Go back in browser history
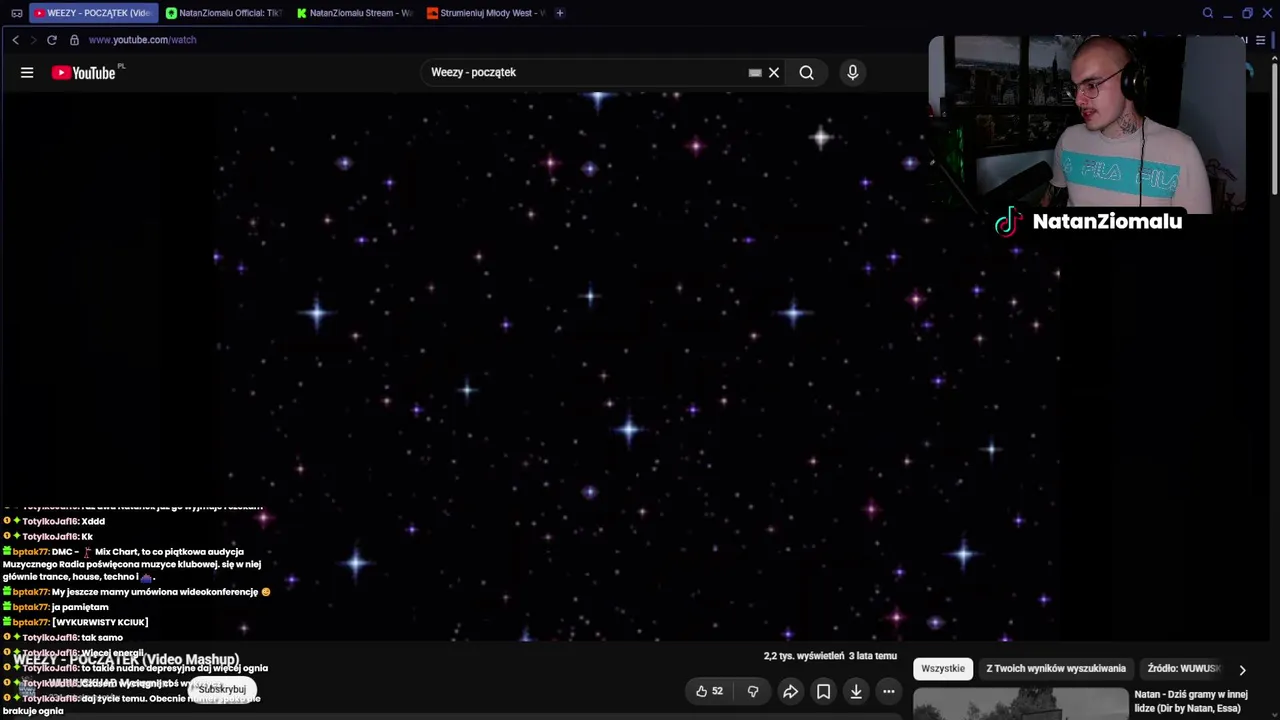 15,40
